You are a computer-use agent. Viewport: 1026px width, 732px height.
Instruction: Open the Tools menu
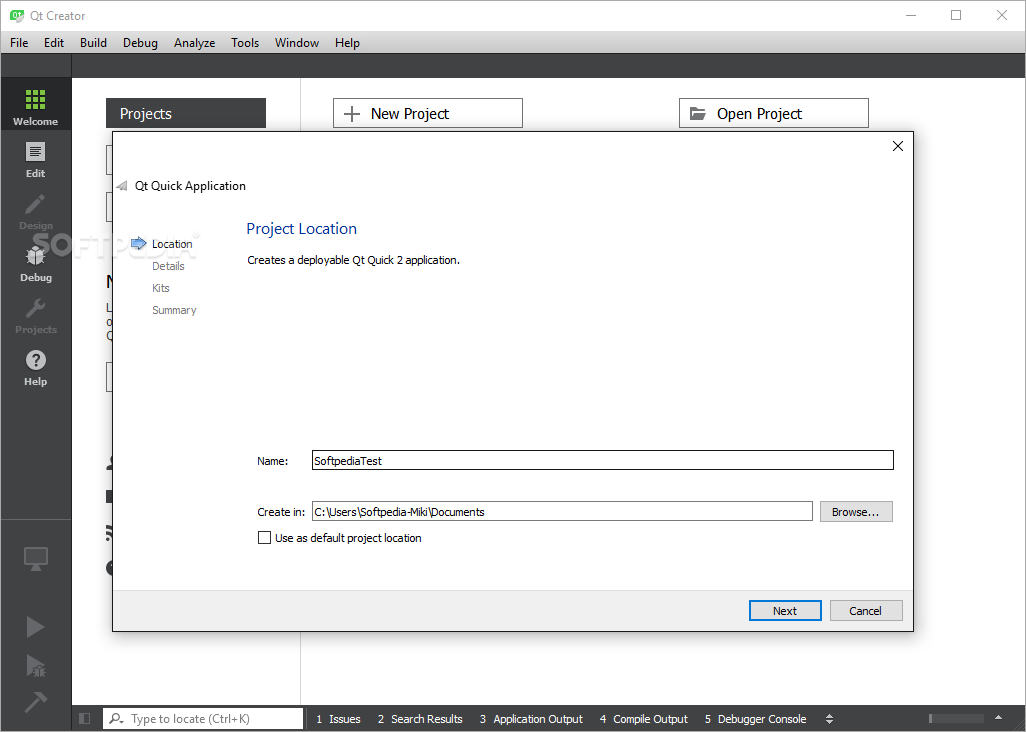(x=245, y=43)
